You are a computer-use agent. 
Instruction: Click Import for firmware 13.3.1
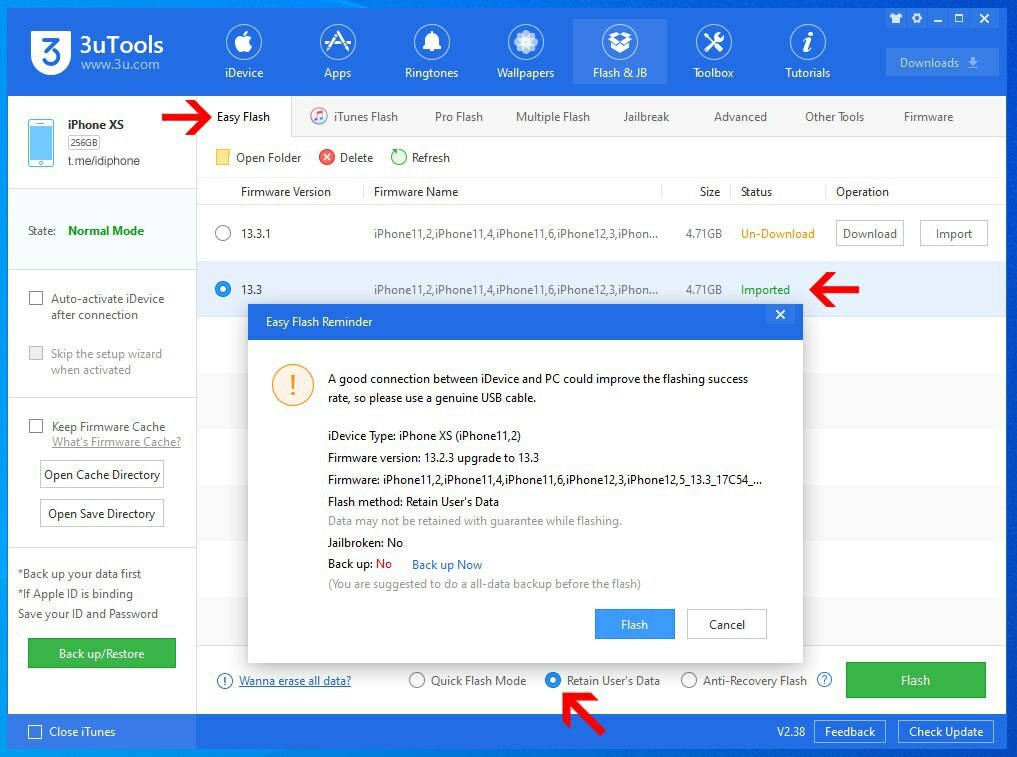(953, 234)
